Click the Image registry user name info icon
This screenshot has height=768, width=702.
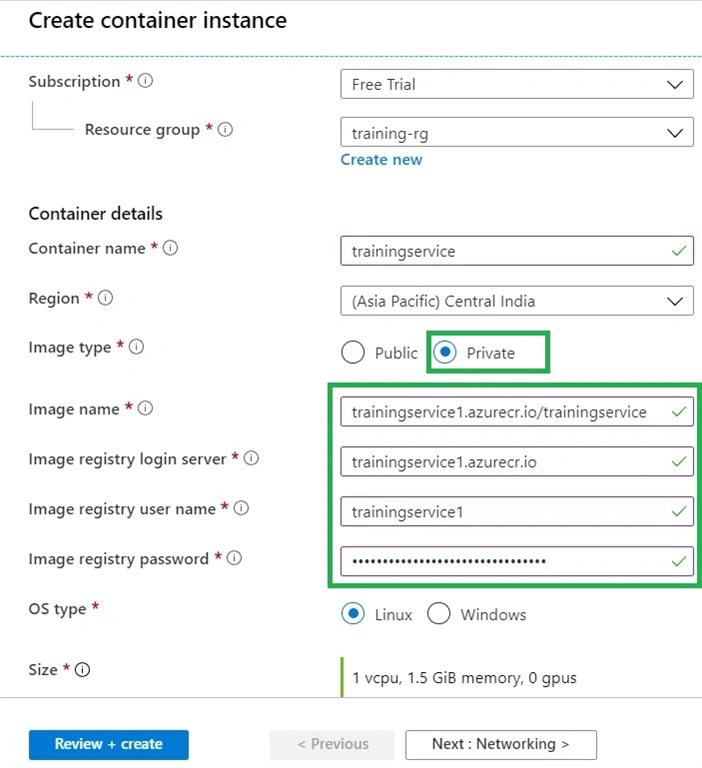241,508
